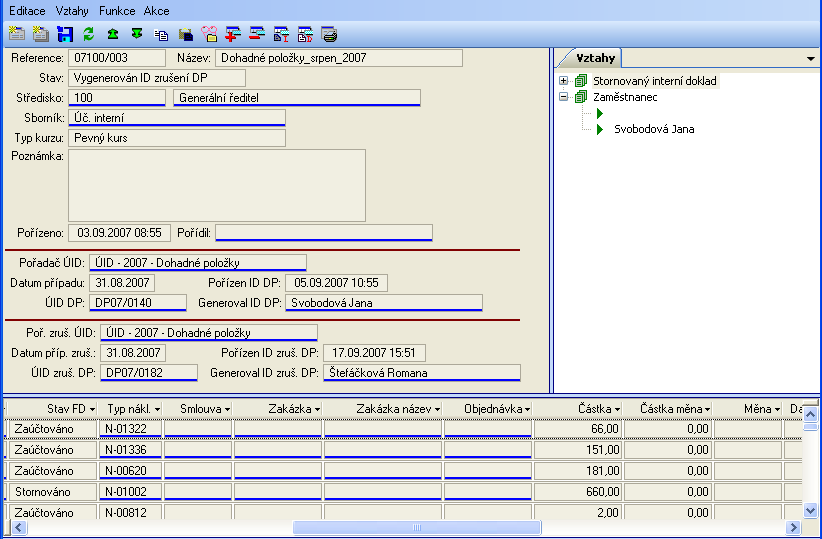This screenshot has height=539, width=822.
Task: Click the Stornovaný interní doklad node icon
Action: 580,81
